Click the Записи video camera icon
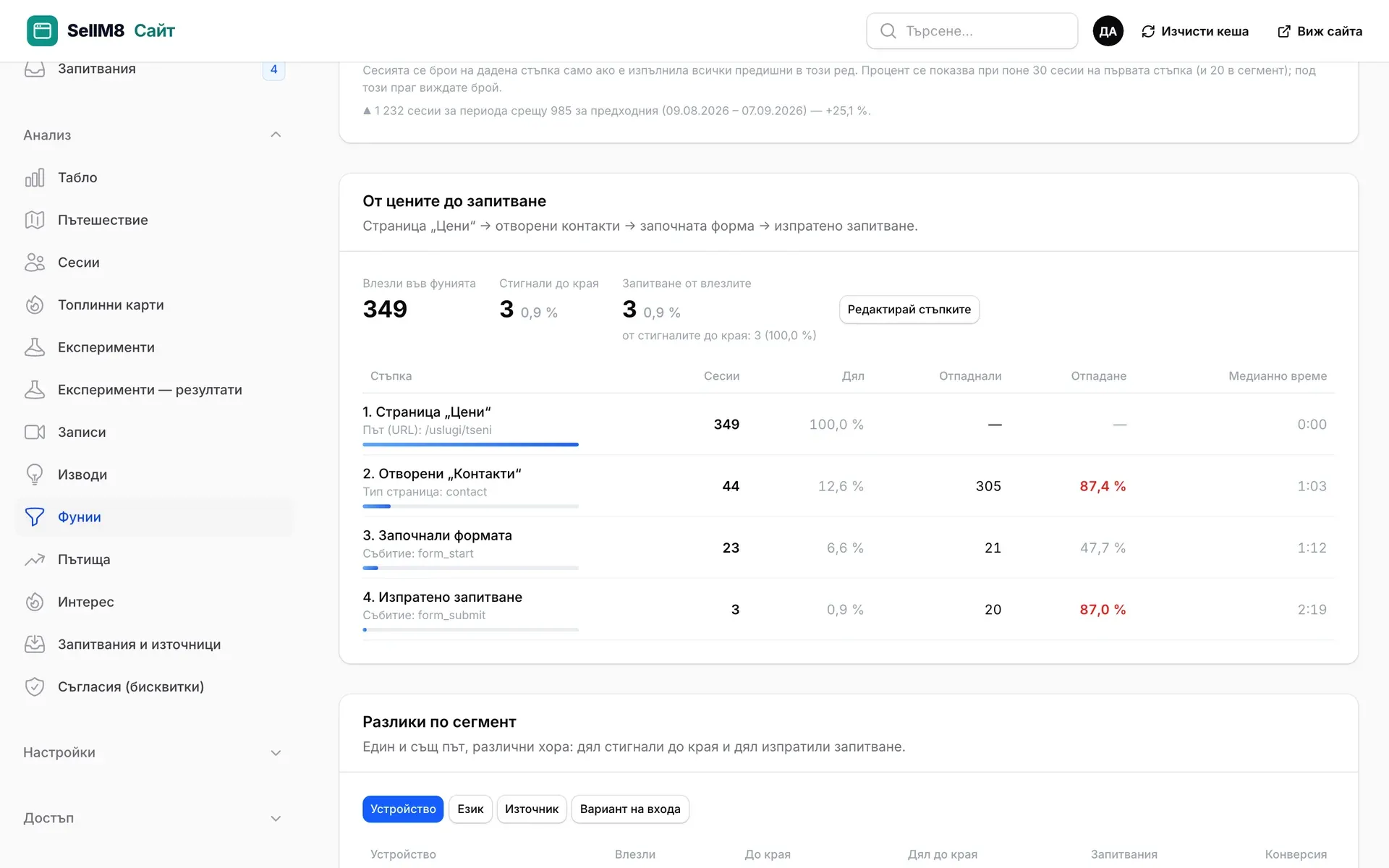 35,432
